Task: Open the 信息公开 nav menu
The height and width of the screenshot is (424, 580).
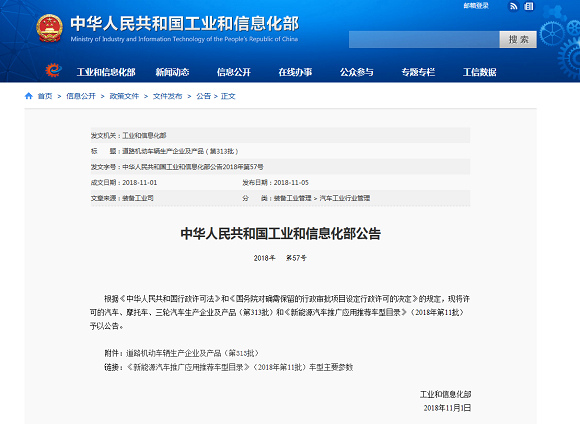Action: pos(234,72)
